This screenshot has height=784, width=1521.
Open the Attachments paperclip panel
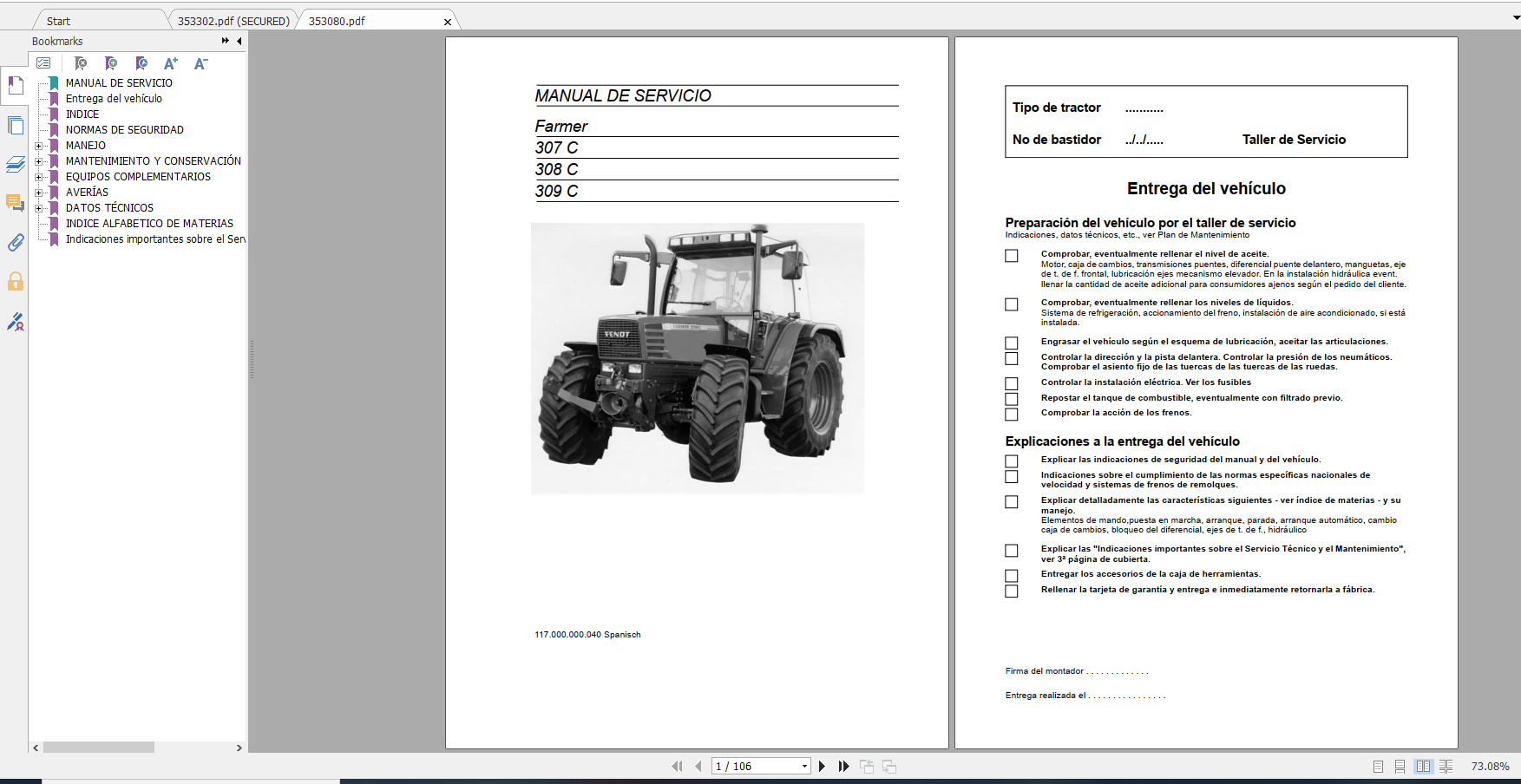click(x=15, y=242)
